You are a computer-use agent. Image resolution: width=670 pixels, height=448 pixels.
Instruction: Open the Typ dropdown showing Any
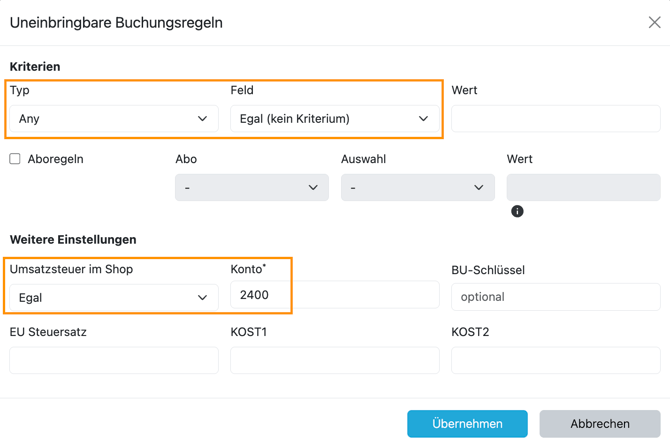tap(113, 119)
